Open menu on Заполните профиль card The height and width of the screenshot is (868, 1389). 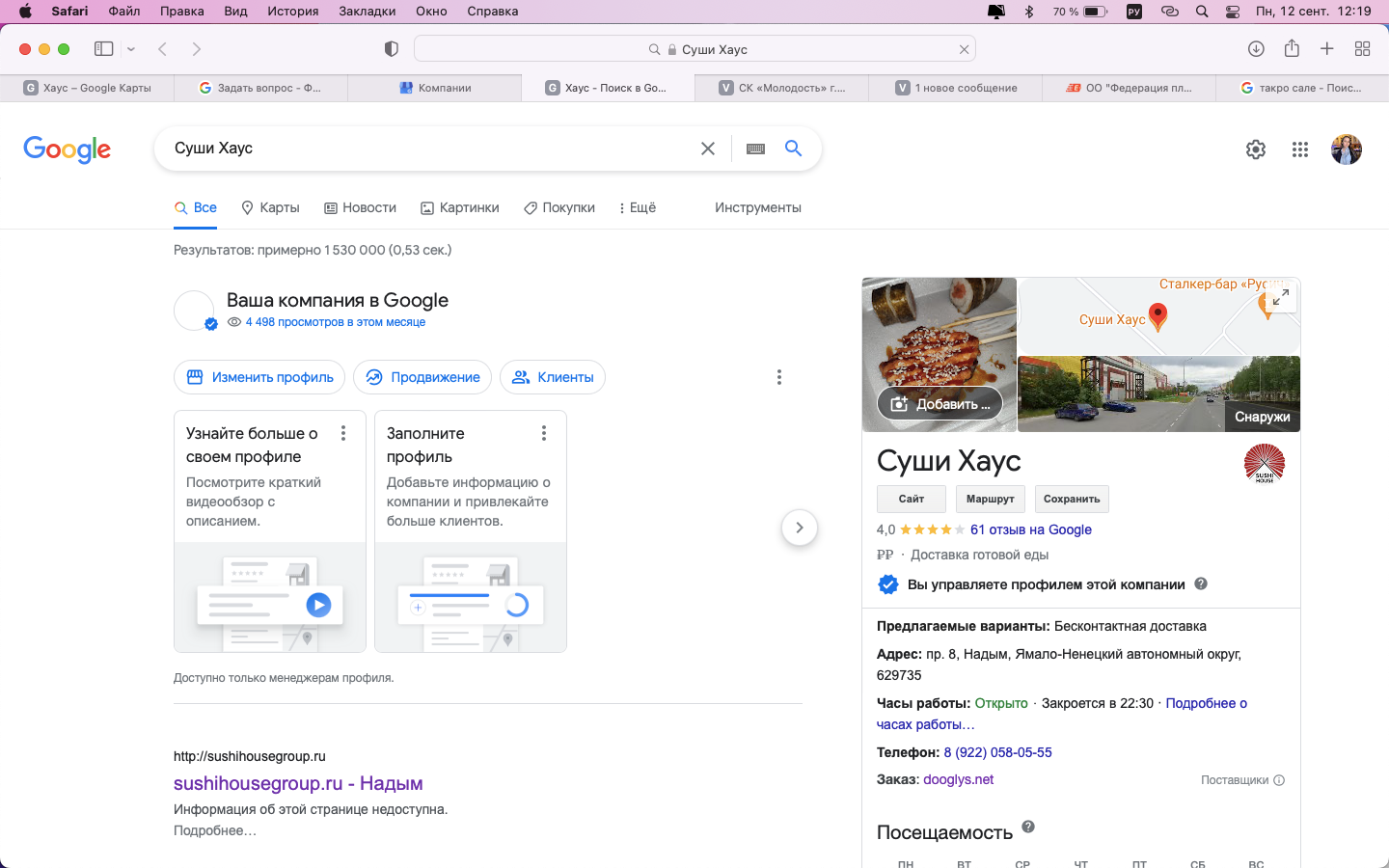point(544,433)
